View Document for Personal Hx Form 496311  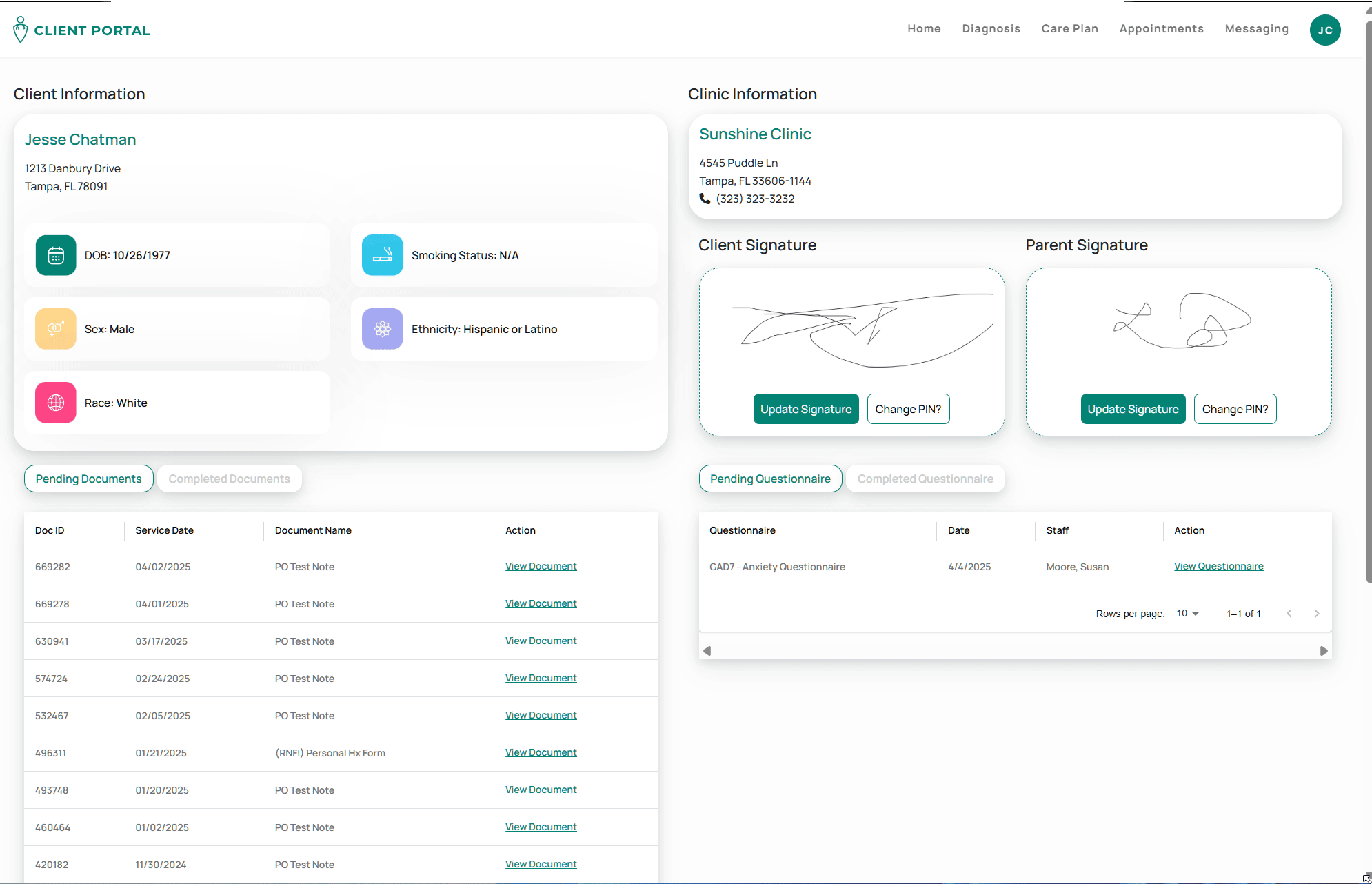point(541,752)
